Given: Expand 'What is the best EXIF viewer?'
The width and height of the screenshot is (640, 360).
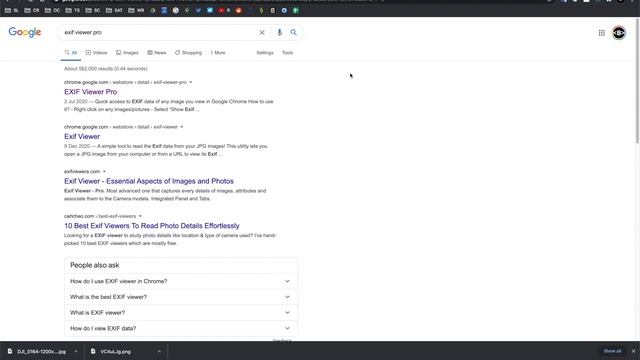Looking at the screenshot, I should [x=180, y=297].
